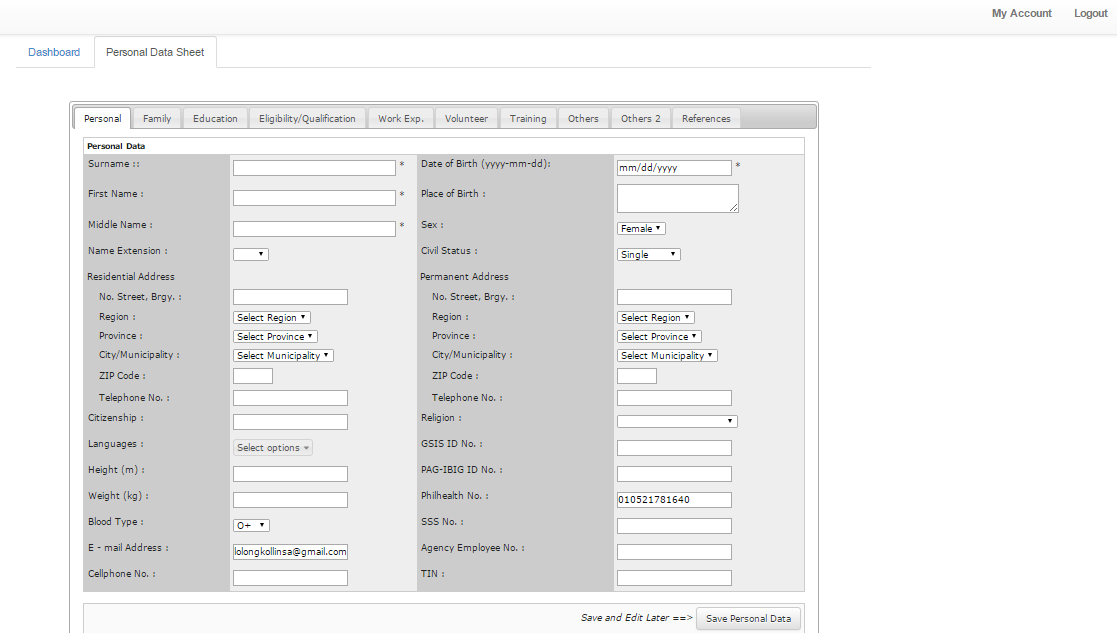Open the Education tab
The width and height of the screenshot is (1117, 633).
[215, 118]
